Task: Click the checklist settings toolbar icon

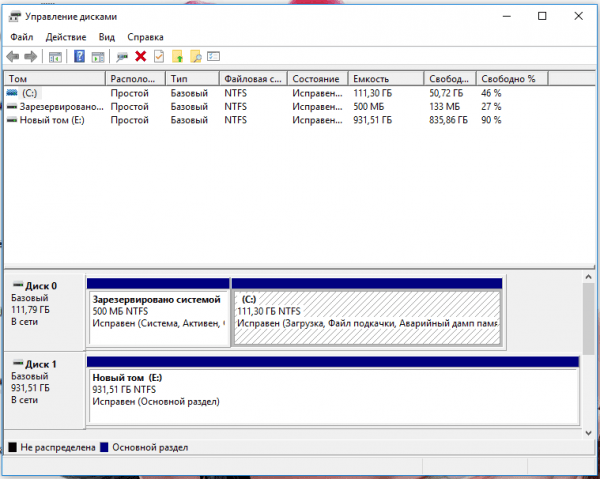Action: tap(214, 57)
